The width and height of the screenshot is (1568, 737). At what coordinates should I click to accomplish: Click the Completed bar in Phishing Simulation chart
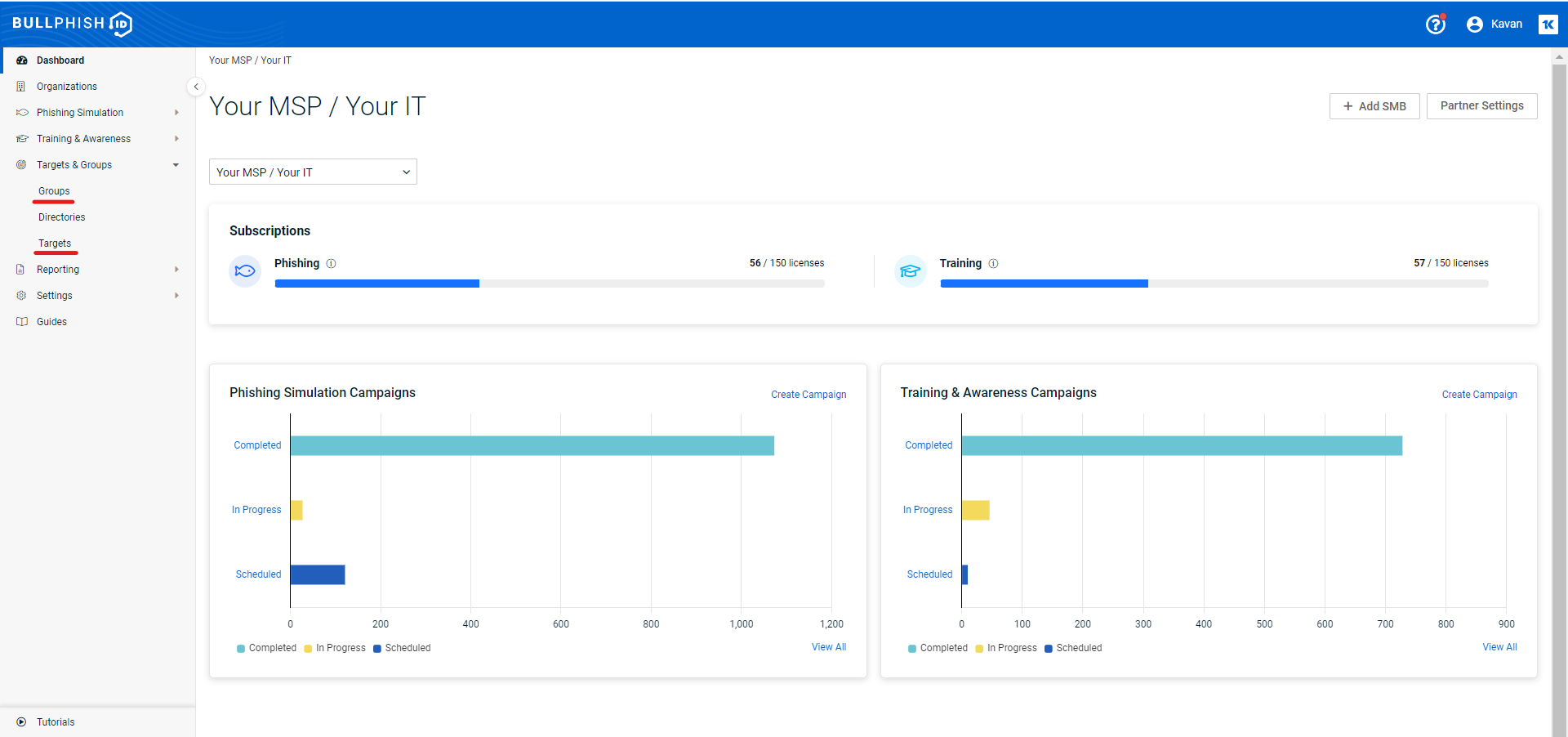coord(532,445)
